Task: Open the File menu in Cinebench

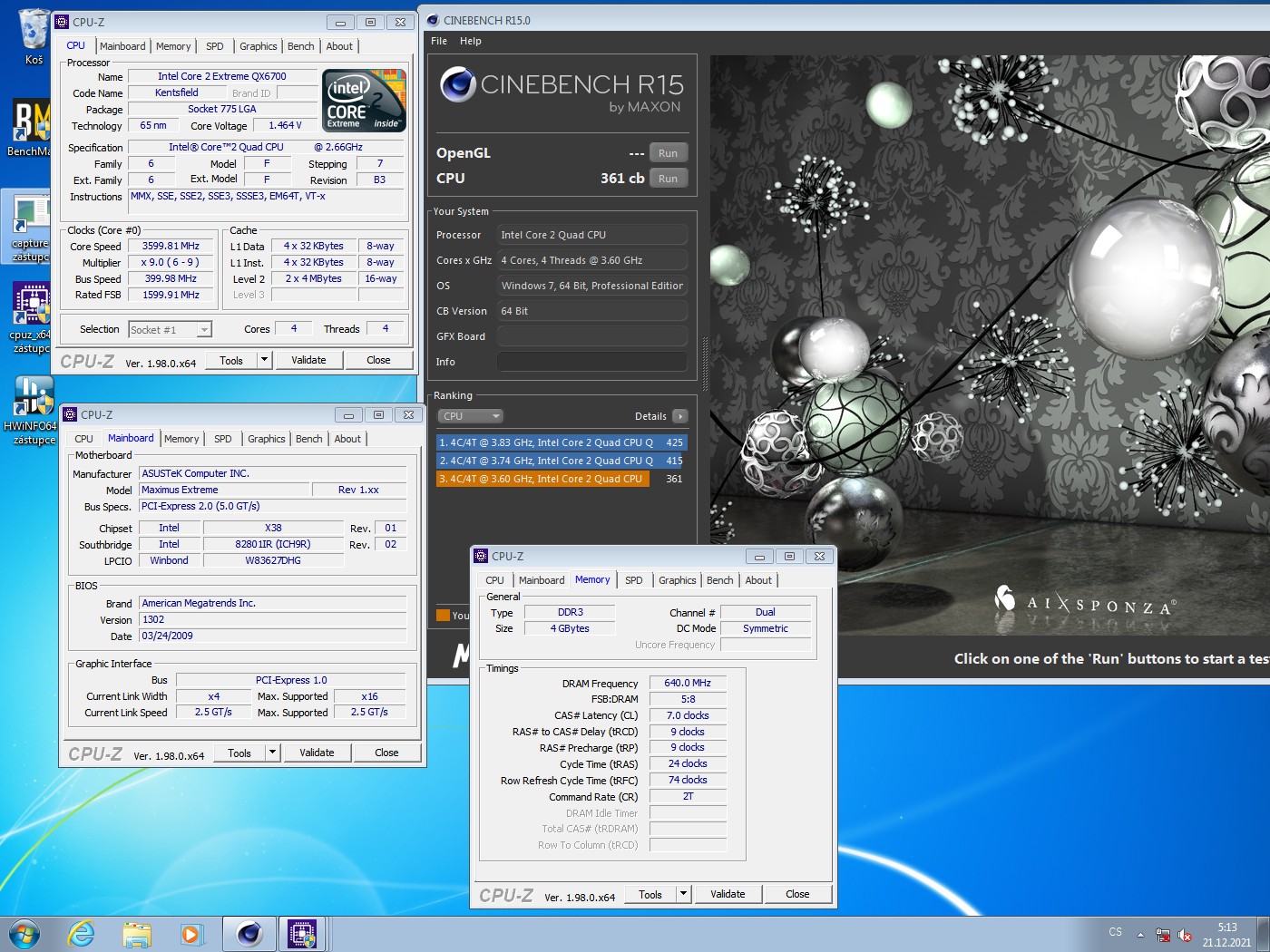Action: 439,41
